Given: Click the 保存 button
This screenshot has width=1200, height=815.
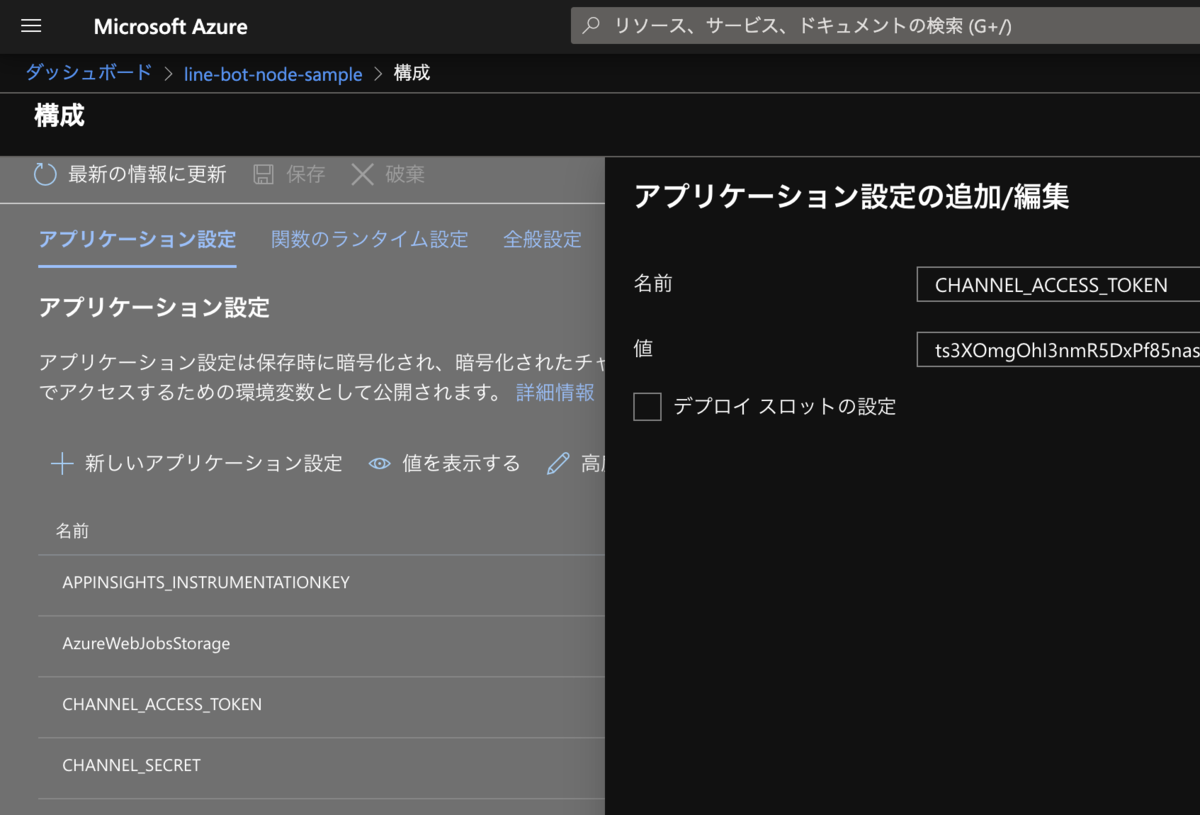Looking at the screenshot, I should (289, 174).
